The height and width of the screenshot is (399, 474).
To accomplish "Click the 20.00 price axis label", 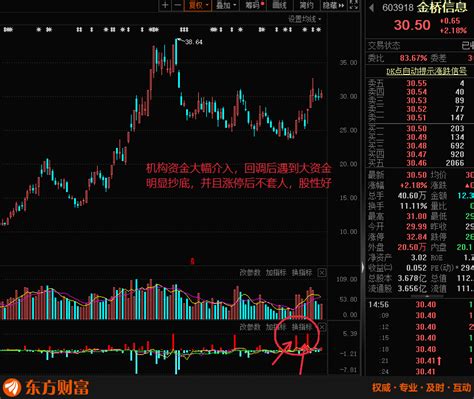I will click(348, 164).
